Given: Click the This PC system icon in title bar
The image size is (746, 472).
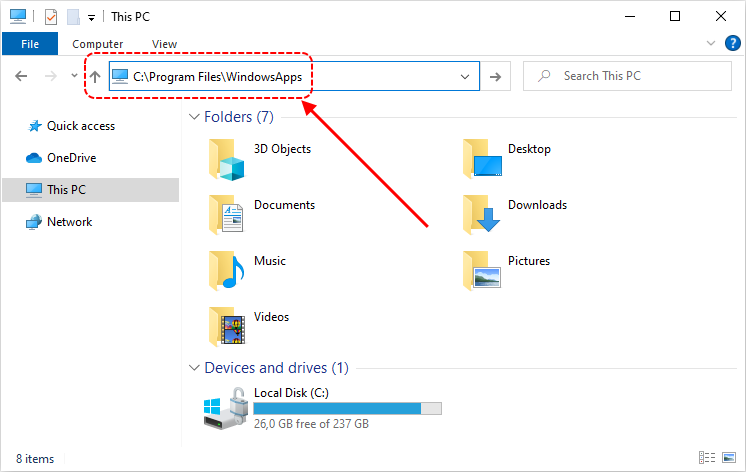Looking at the screenshot, I should [x=18, y=16].
